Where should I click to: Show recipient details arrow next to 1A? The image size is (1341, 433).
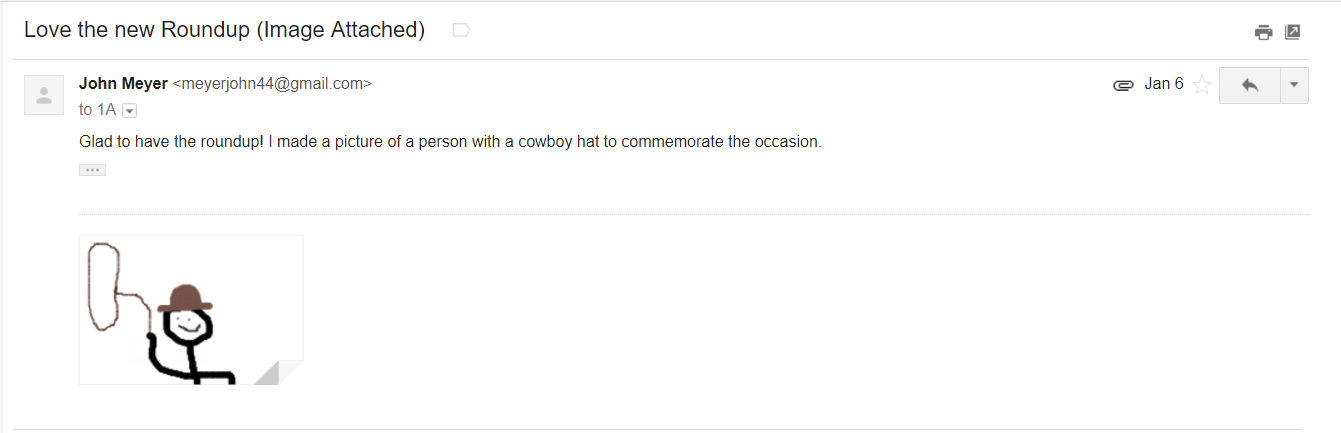coord(129,110)
